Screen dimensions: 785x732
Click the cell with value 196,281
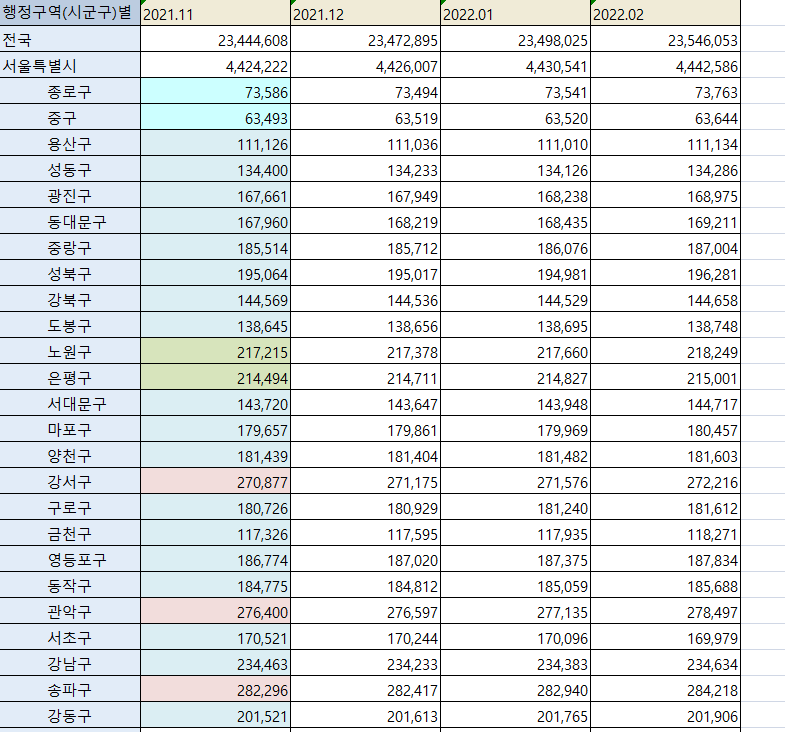click(666, 273)
